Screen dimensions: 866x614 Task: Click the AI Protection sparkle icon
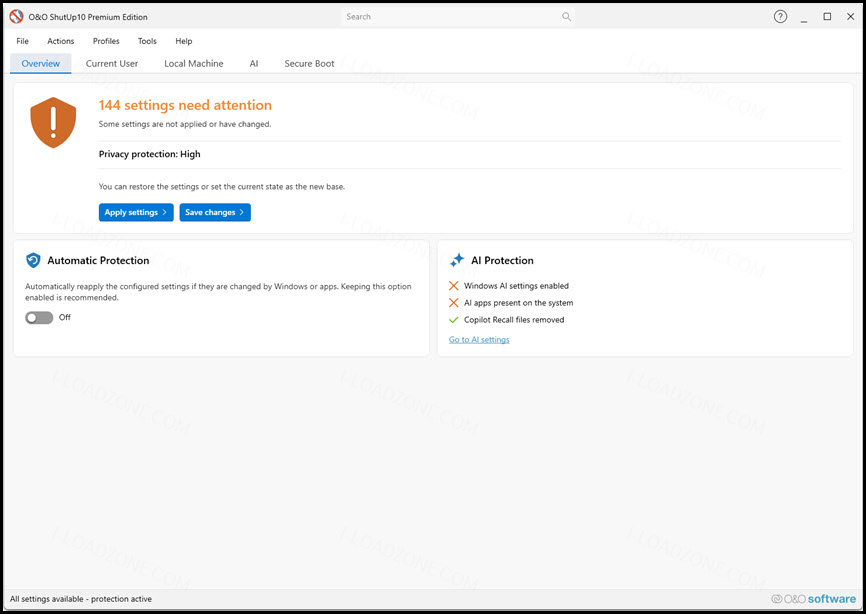457,260
